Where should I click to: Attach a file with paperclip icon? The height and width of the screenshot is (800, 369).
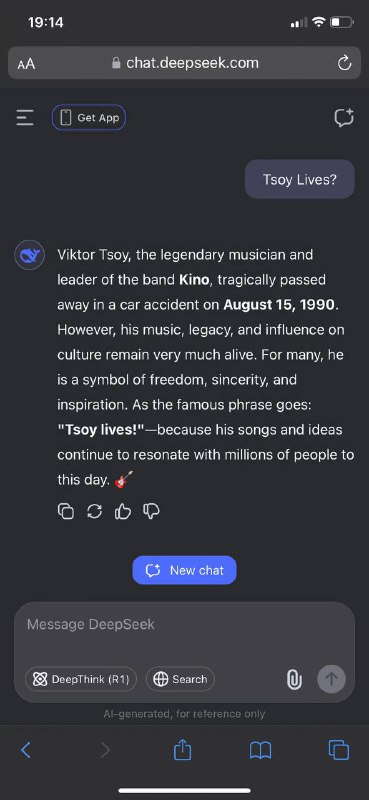coord(294,679)
